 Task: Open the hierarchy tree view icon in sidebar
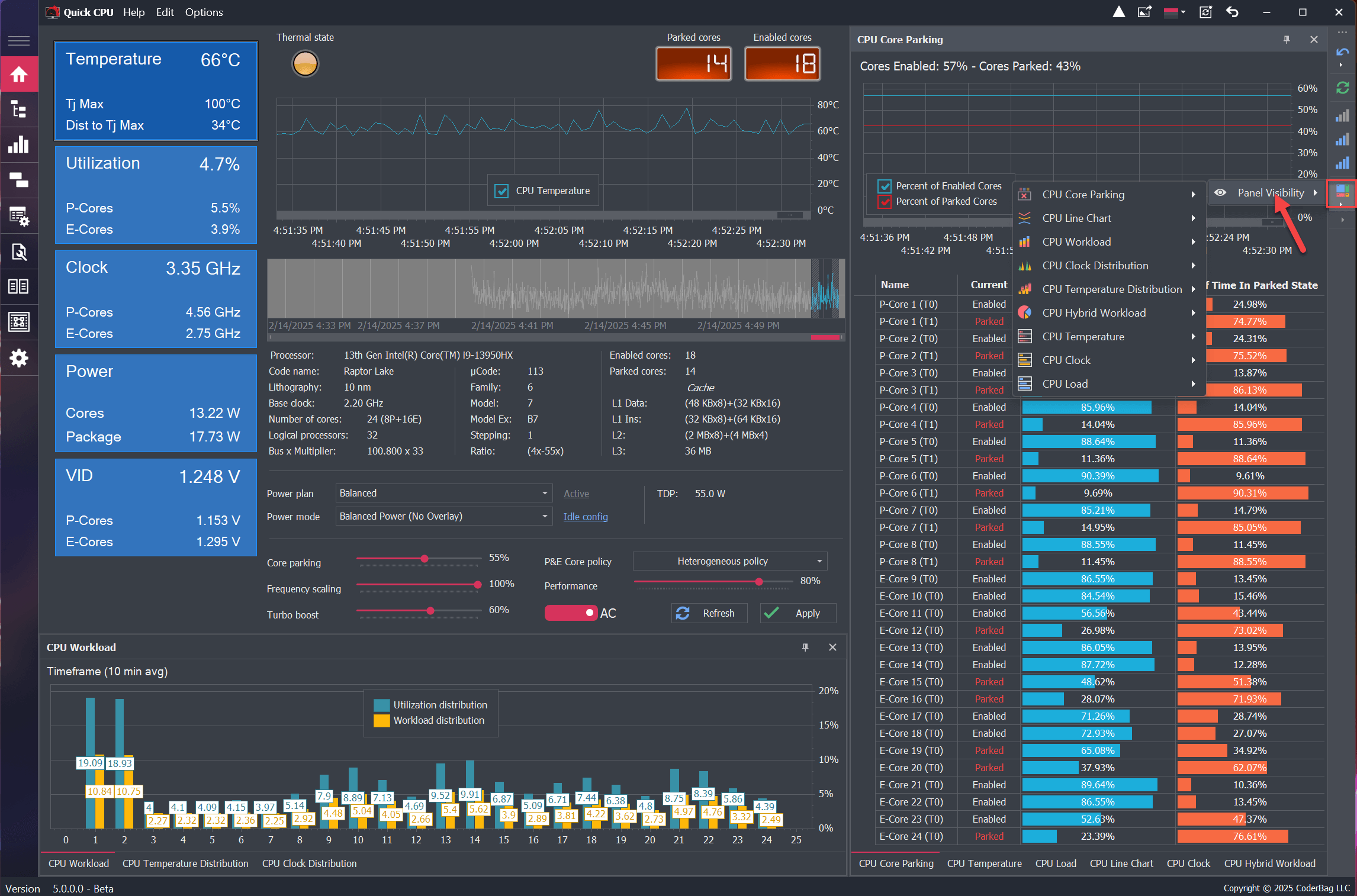coord(19,109)
